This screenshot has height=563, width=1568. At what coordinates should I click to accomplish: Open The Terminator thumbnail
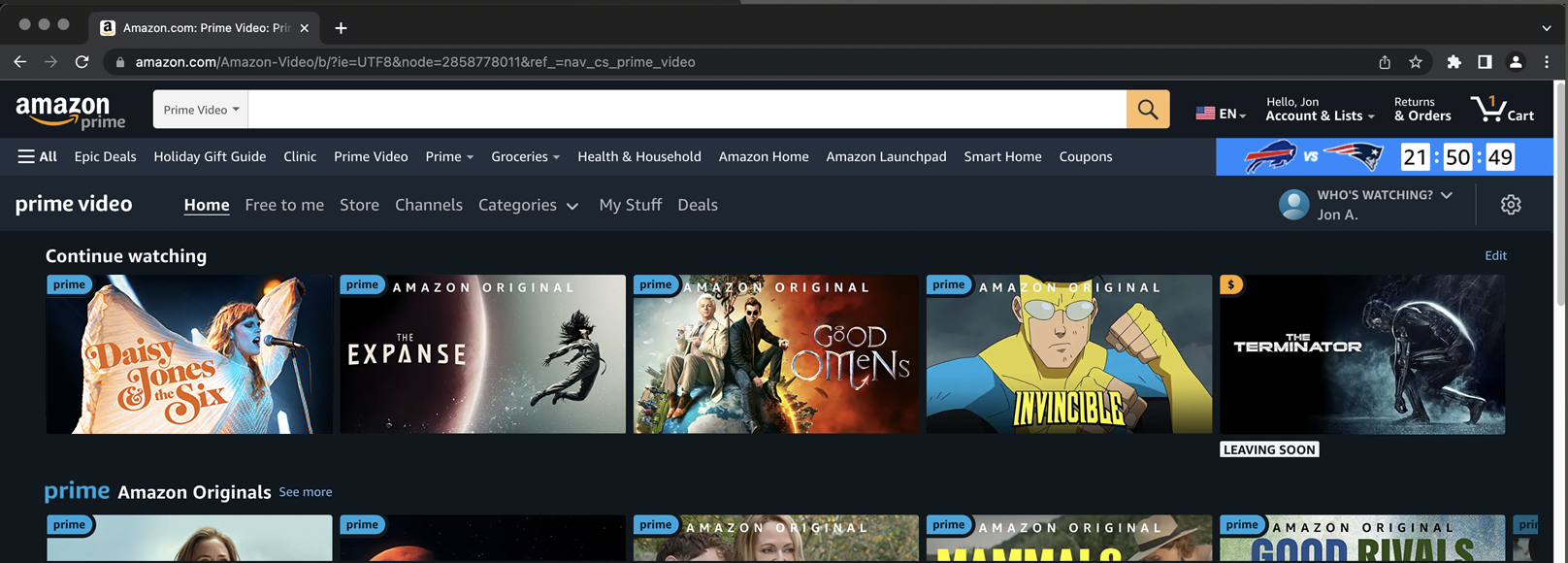point(1362,354)
